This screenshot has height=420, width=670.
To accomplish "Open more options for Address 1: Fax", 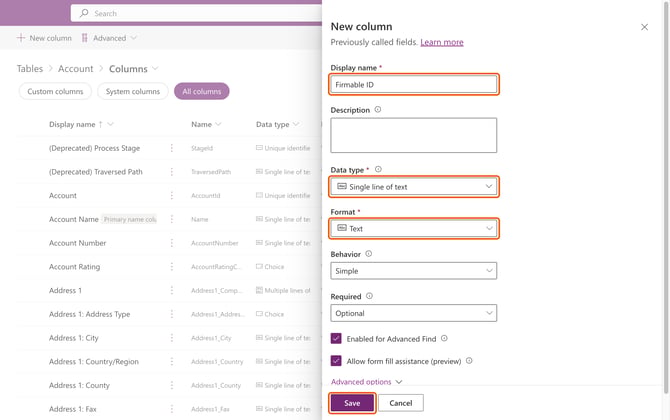I will (x=172, y=409).
